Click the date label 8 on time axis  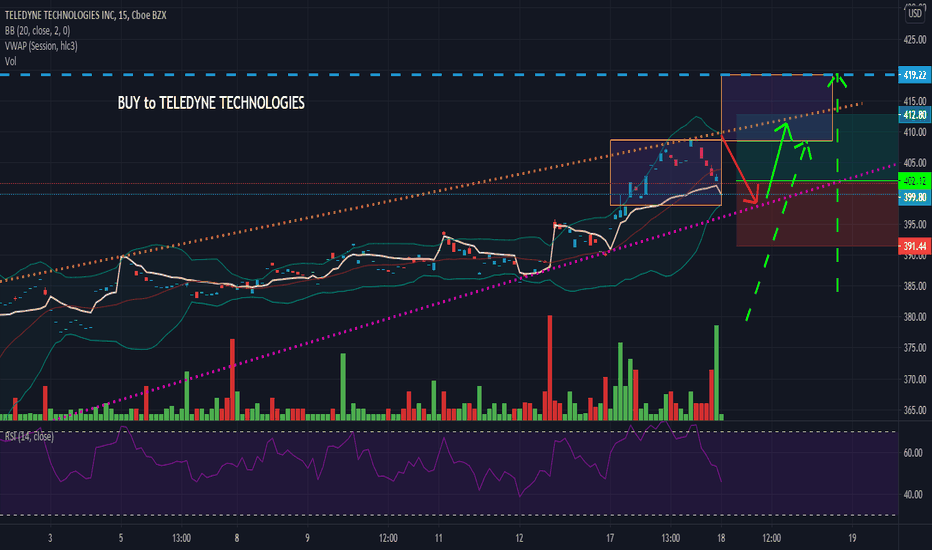point(237,538)
